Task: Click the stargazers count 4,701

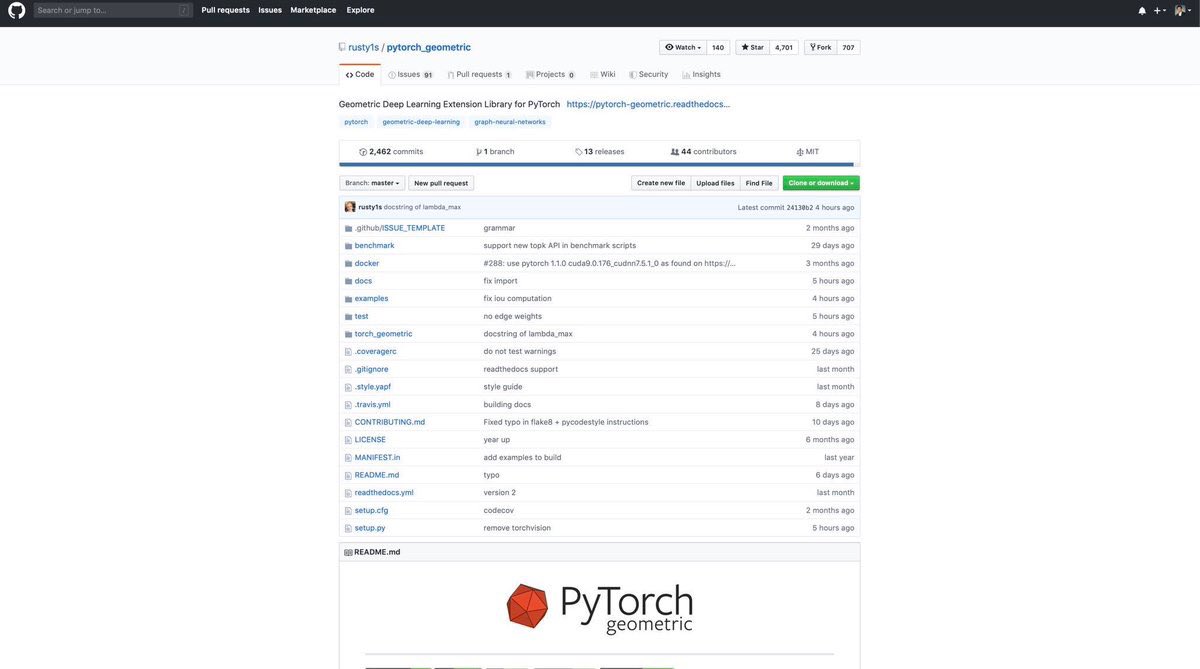Action: pyautogui.click(x=784, y=47)
